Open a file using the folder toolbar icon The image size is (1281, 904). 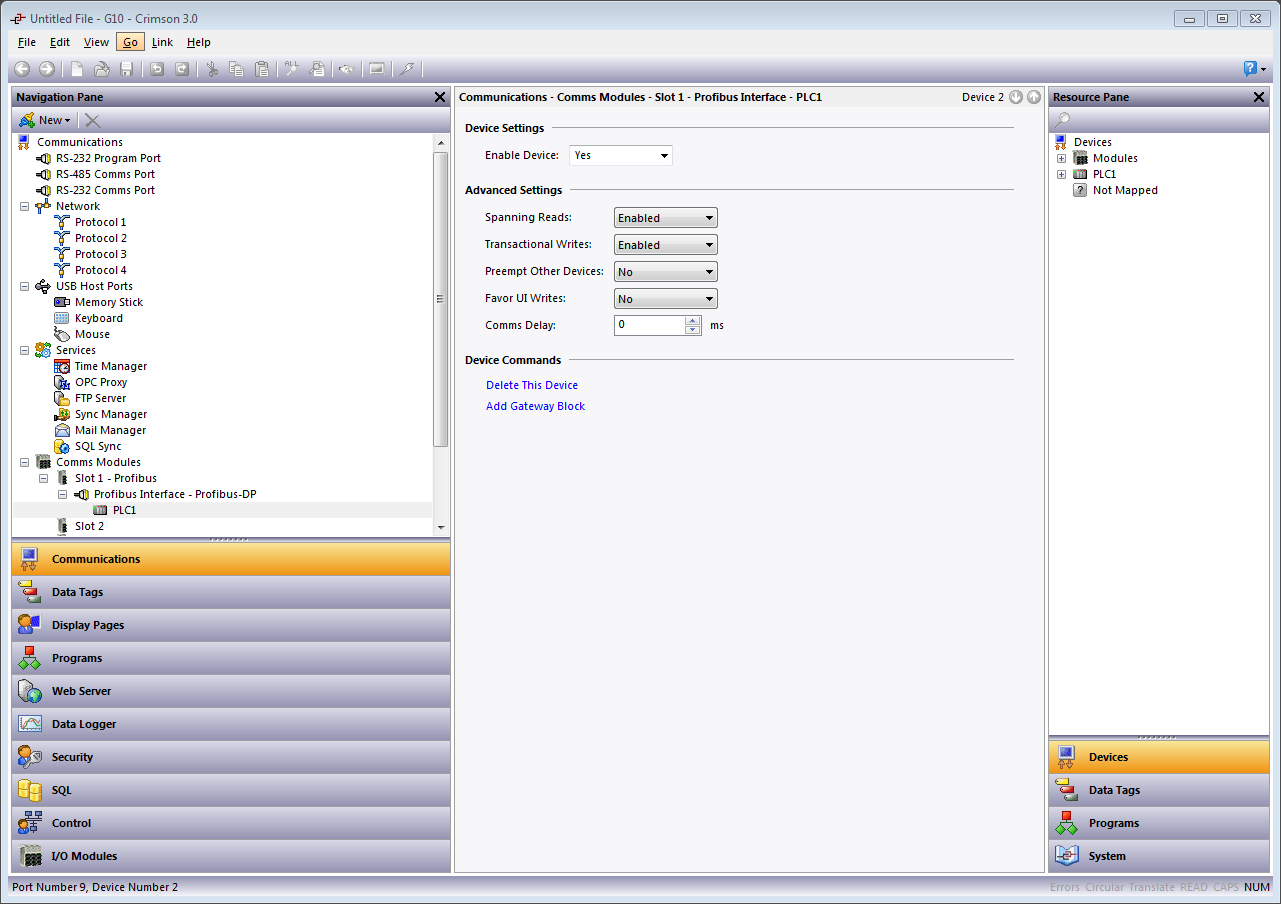[102, 69]
